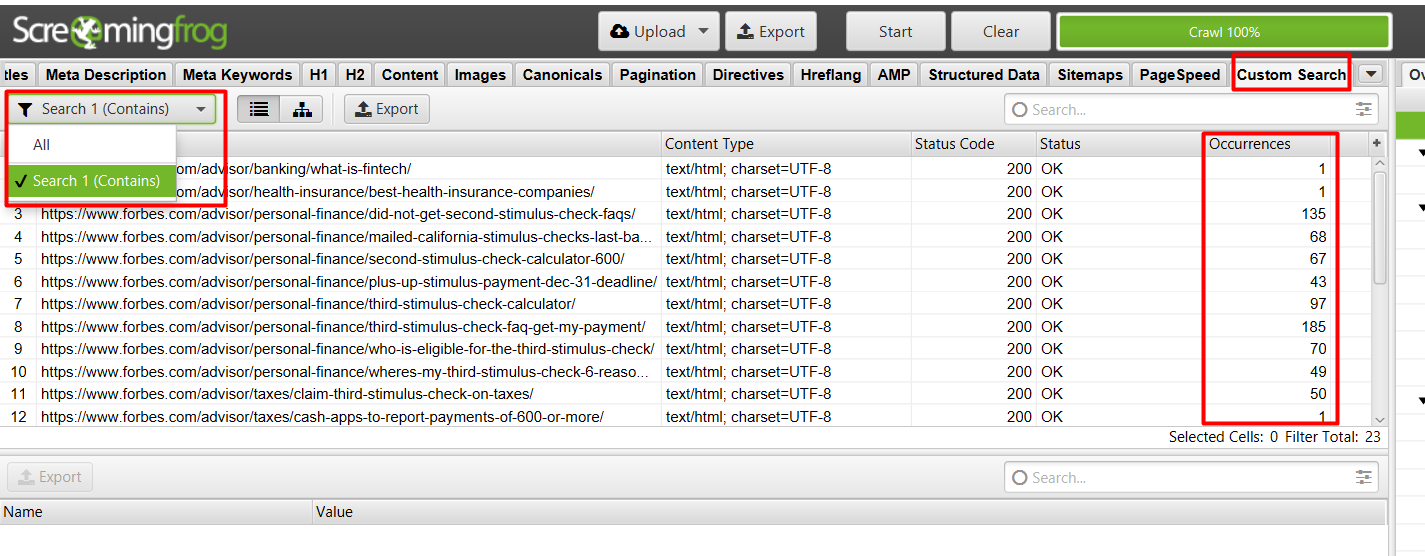Viewport: 1425px width, 556px height.
Task: Click the Filter Total: 23 status text
Action: click(x=1335, y=437)
